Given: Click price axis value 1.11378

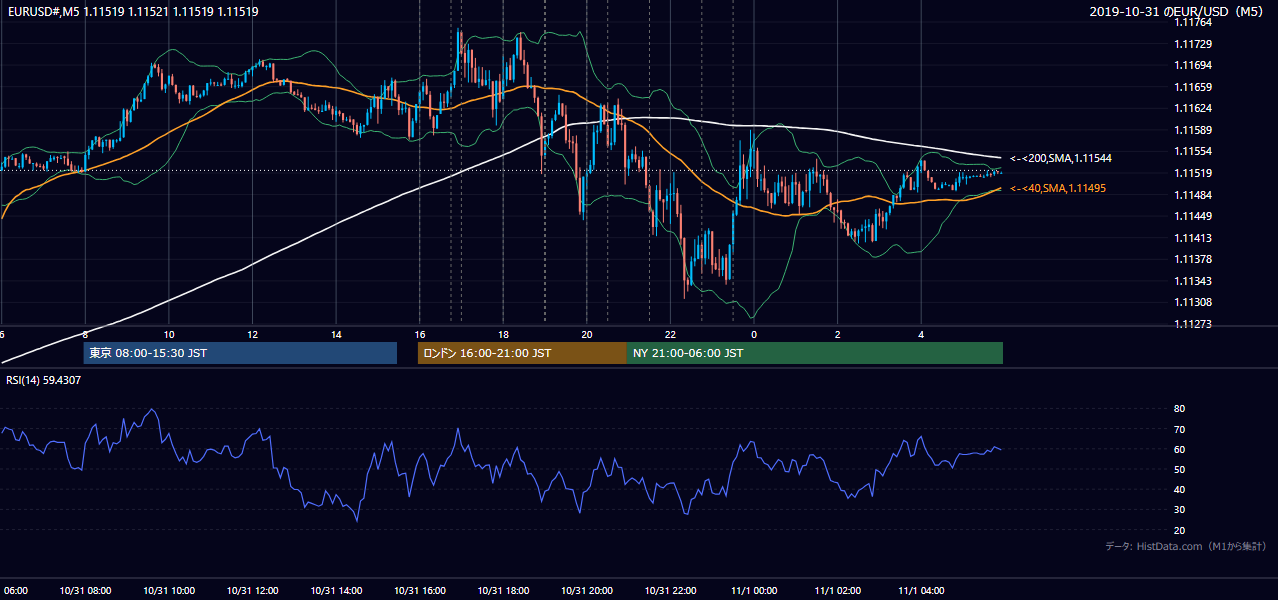Looking at the screenshot, I should click(1192, 259).
